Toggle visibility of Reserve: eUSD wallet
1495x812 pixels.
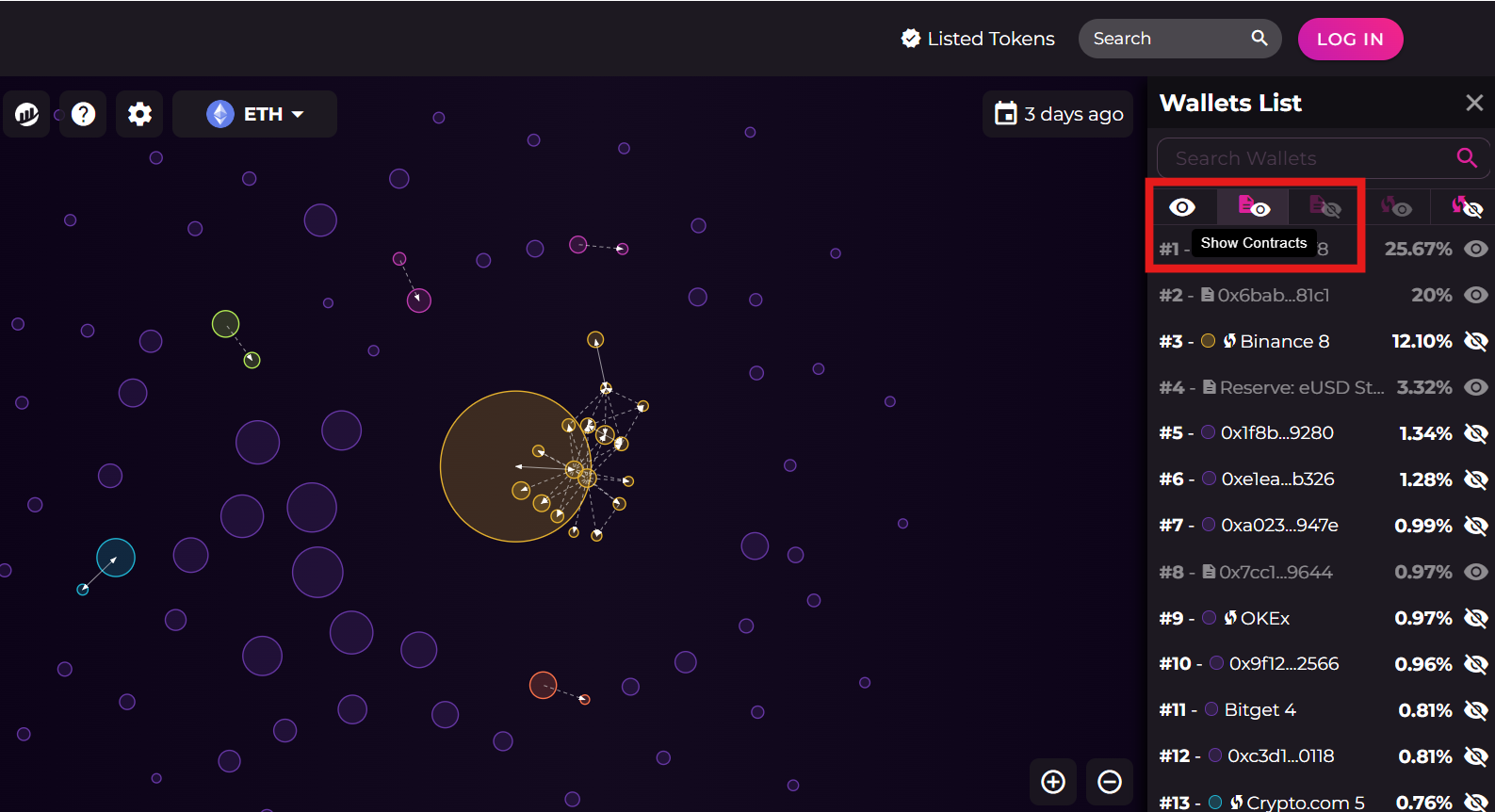coord(1476,387)
